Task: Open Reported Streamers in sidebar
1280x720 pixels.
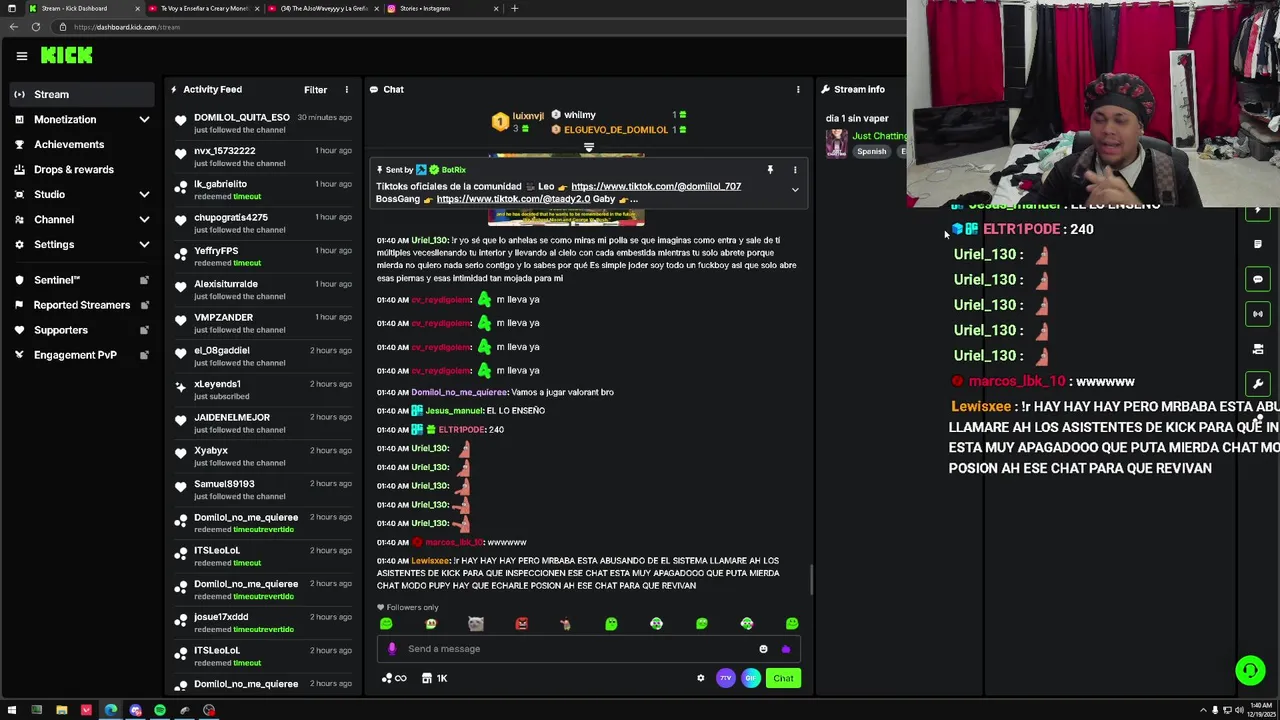Action: point(83,305)
